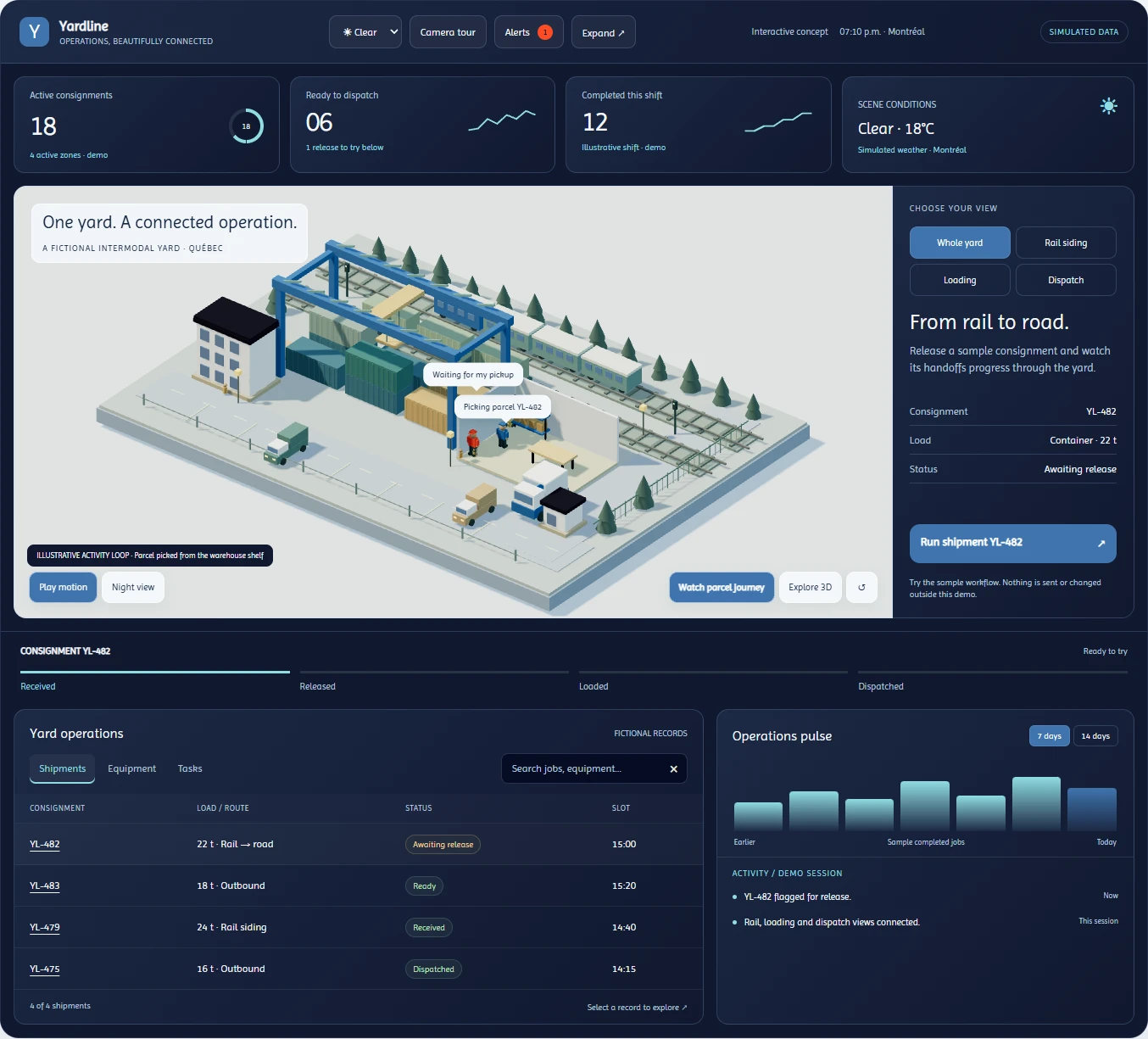Click the SIMULATED DATA badge

[x=1084, y=32]
